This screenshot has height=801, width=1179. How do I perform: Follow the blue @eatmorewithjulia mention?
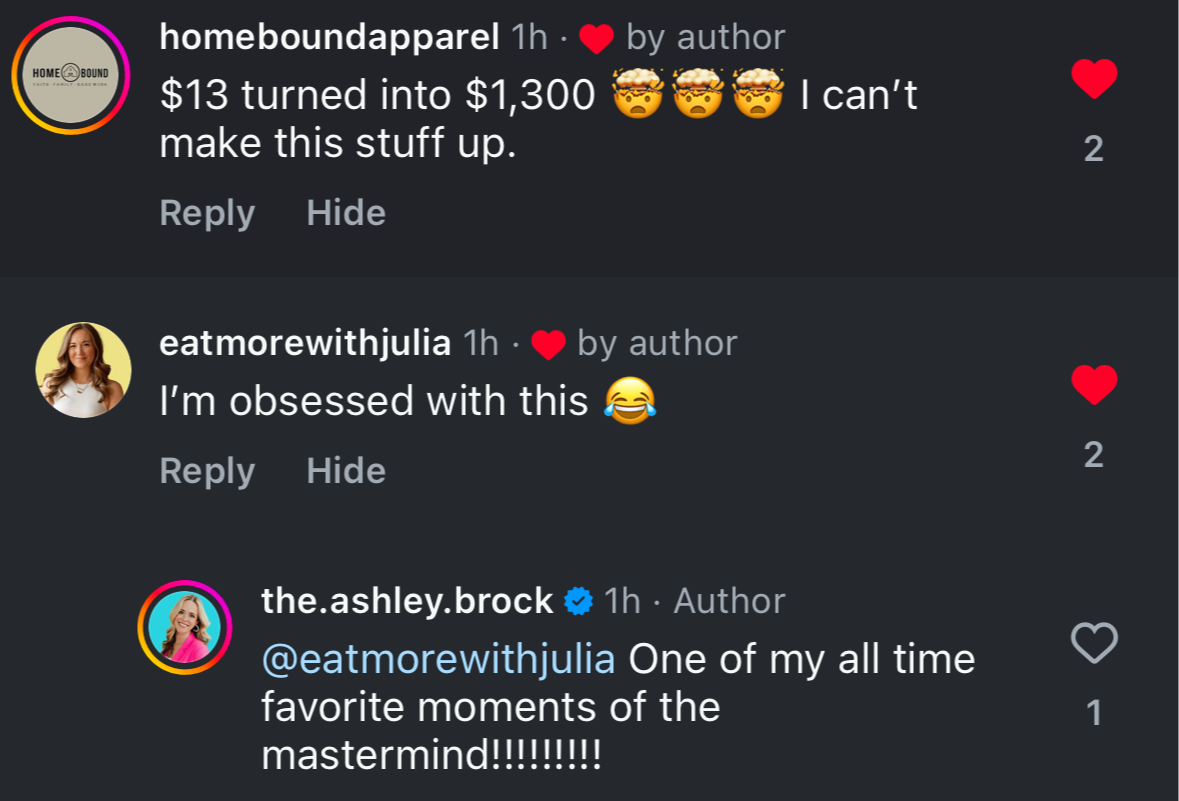438,660
